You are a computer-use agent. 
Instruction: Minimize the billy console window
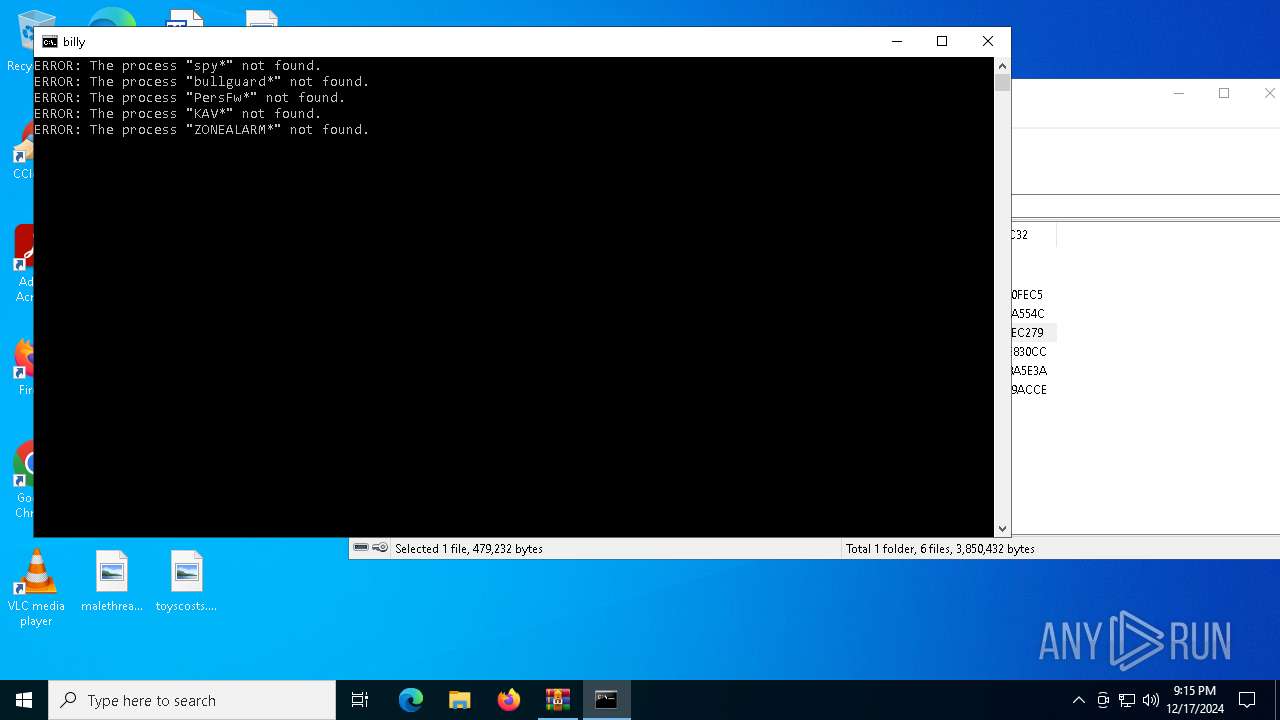click(x=896, y=41)
